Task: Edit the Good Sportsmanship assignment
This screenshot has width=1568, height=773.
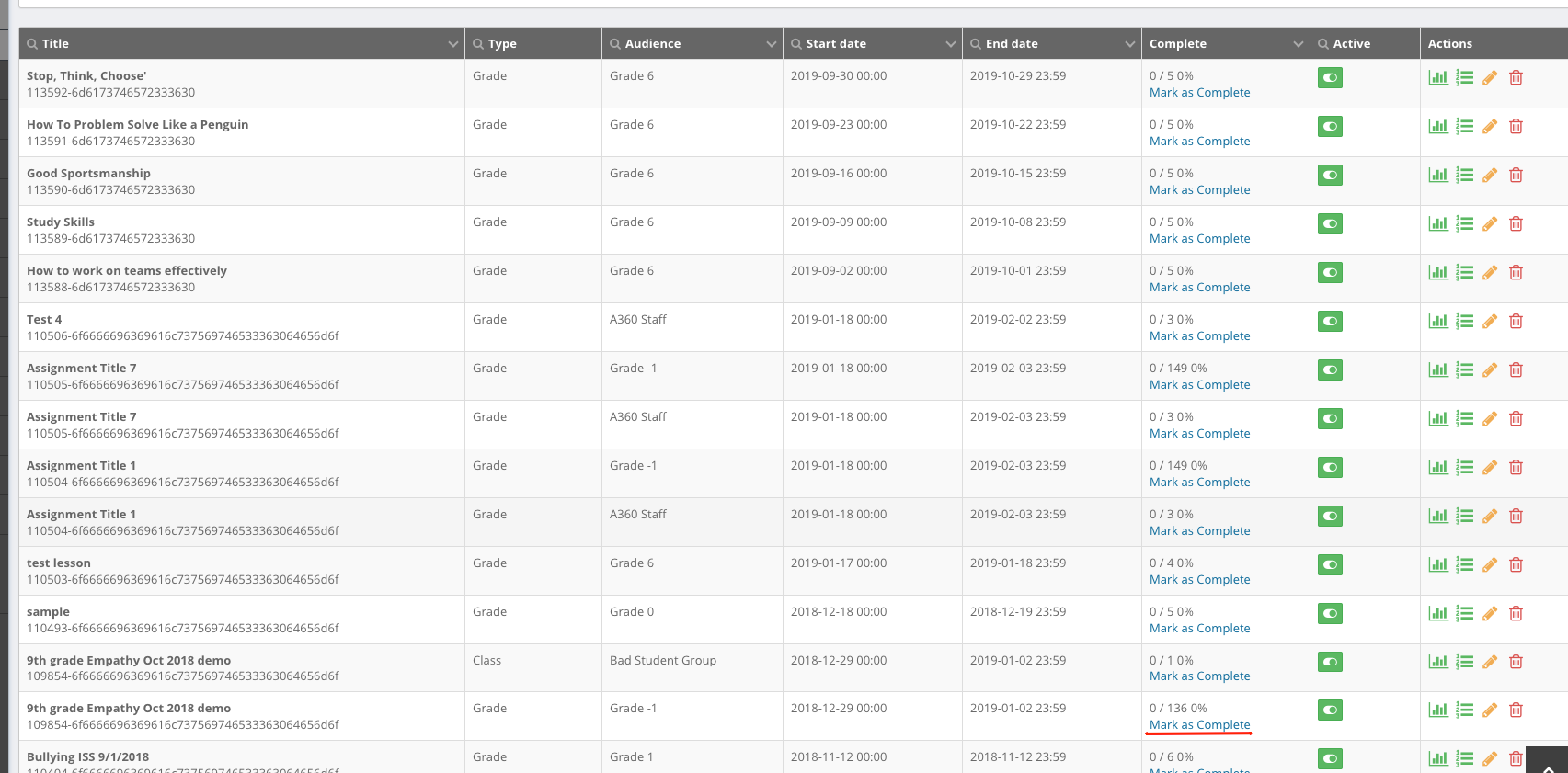Action: point(1490,176)
